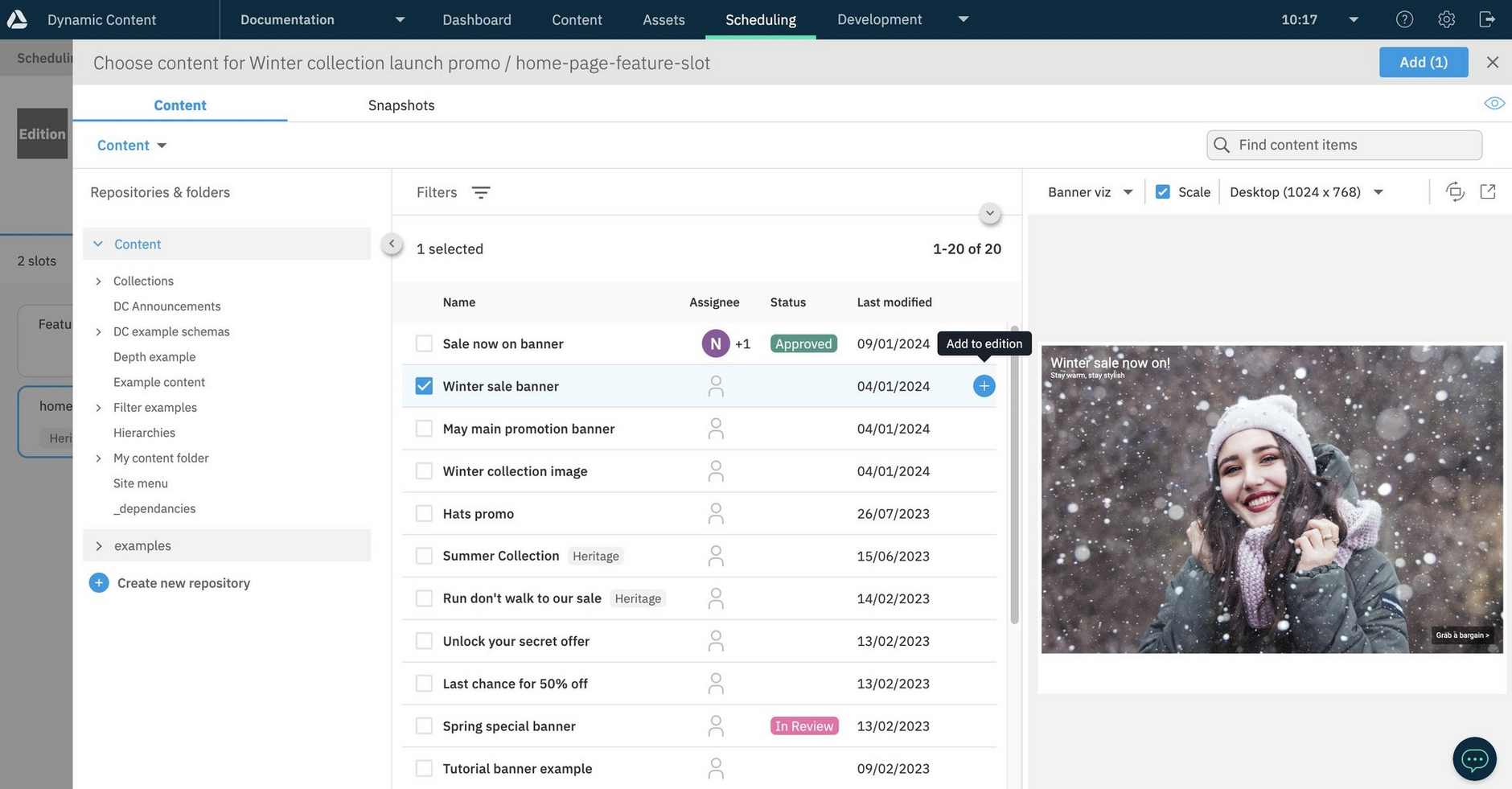Click assignee icon for Winter sale banner
The height and width of the screenshot is (789, 1512).
click(716, 386)
